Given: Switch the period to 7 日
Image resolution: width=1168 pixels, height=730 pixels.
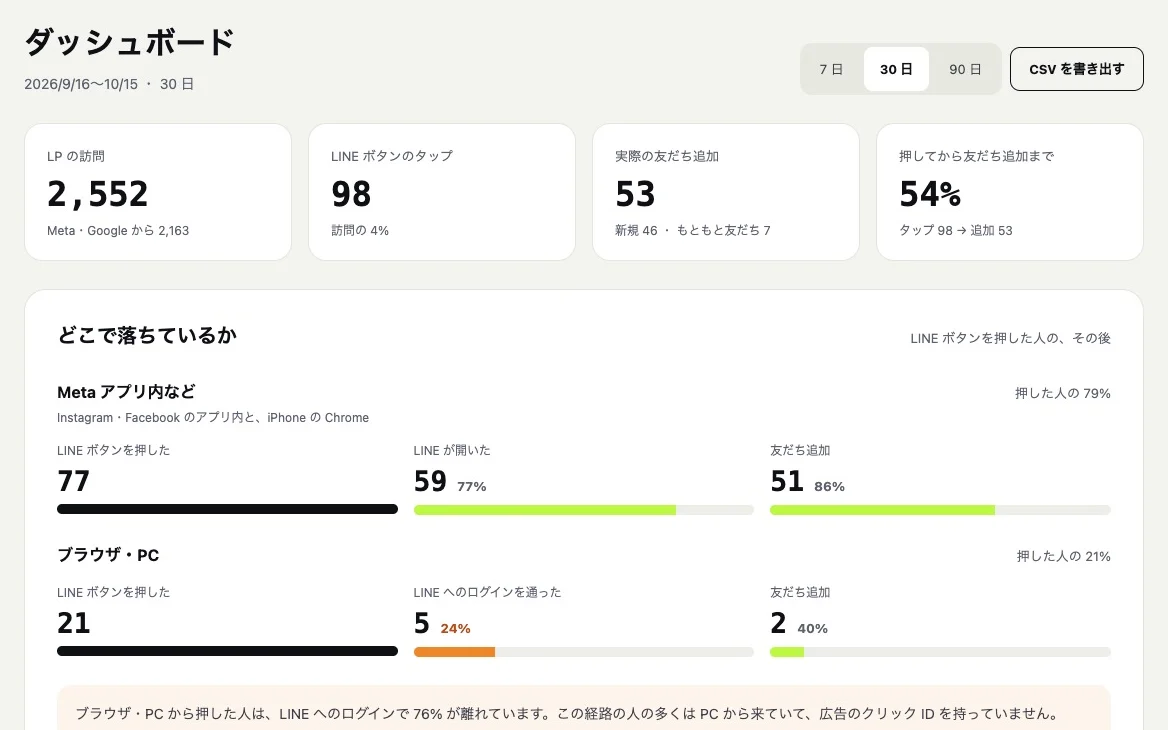Looking at the screenshot, I should (x=831, y=69).
